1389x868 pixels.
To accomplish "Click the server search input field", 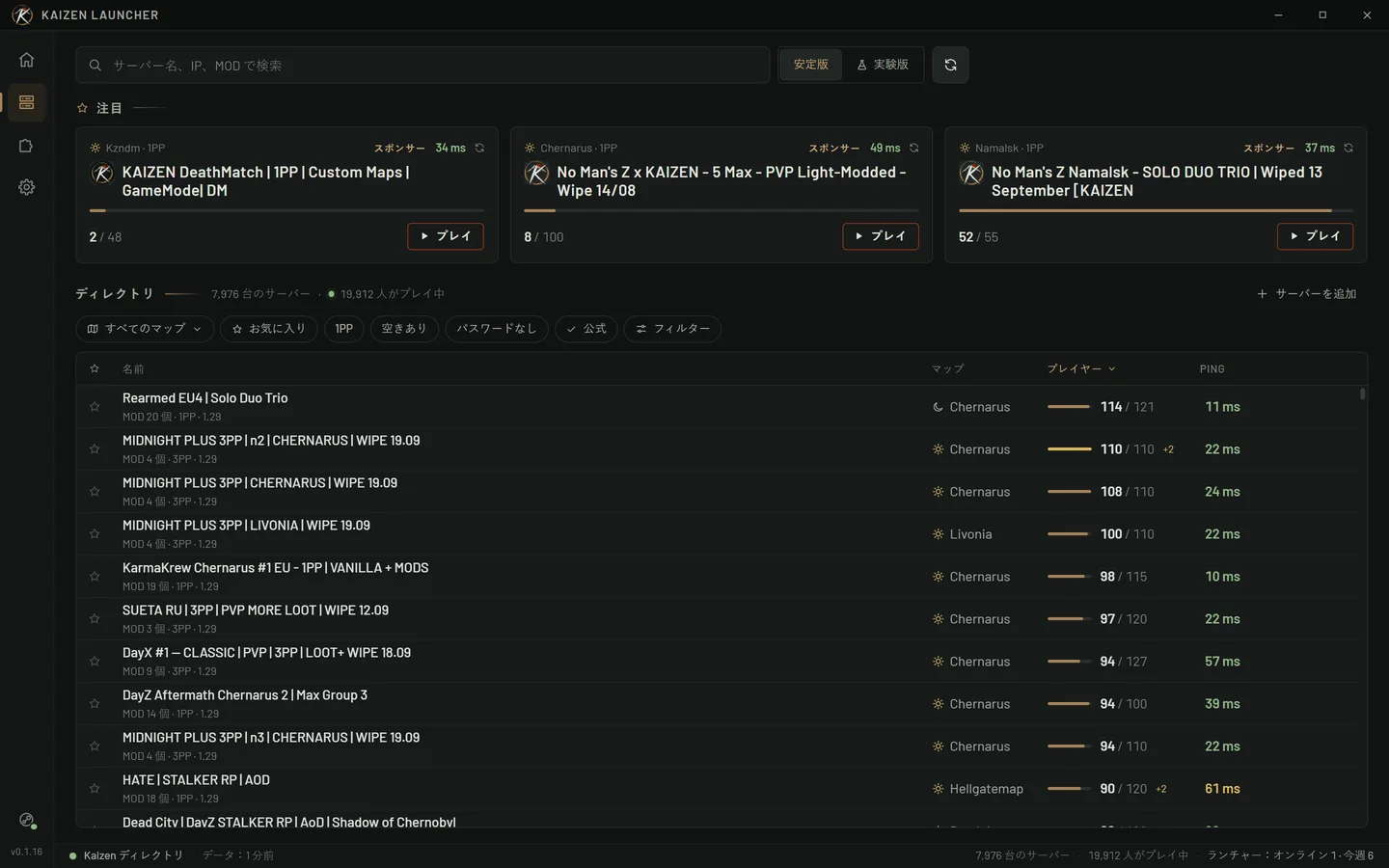I will 422,66.
